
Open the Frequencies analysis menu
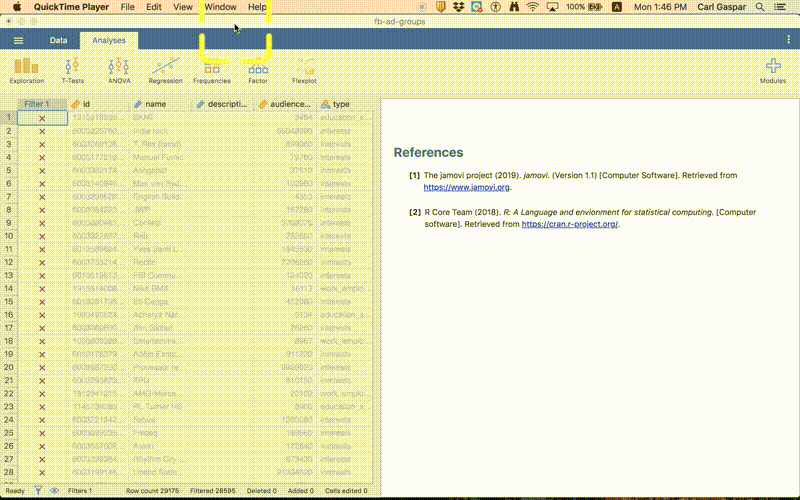(x=211, y=69)
